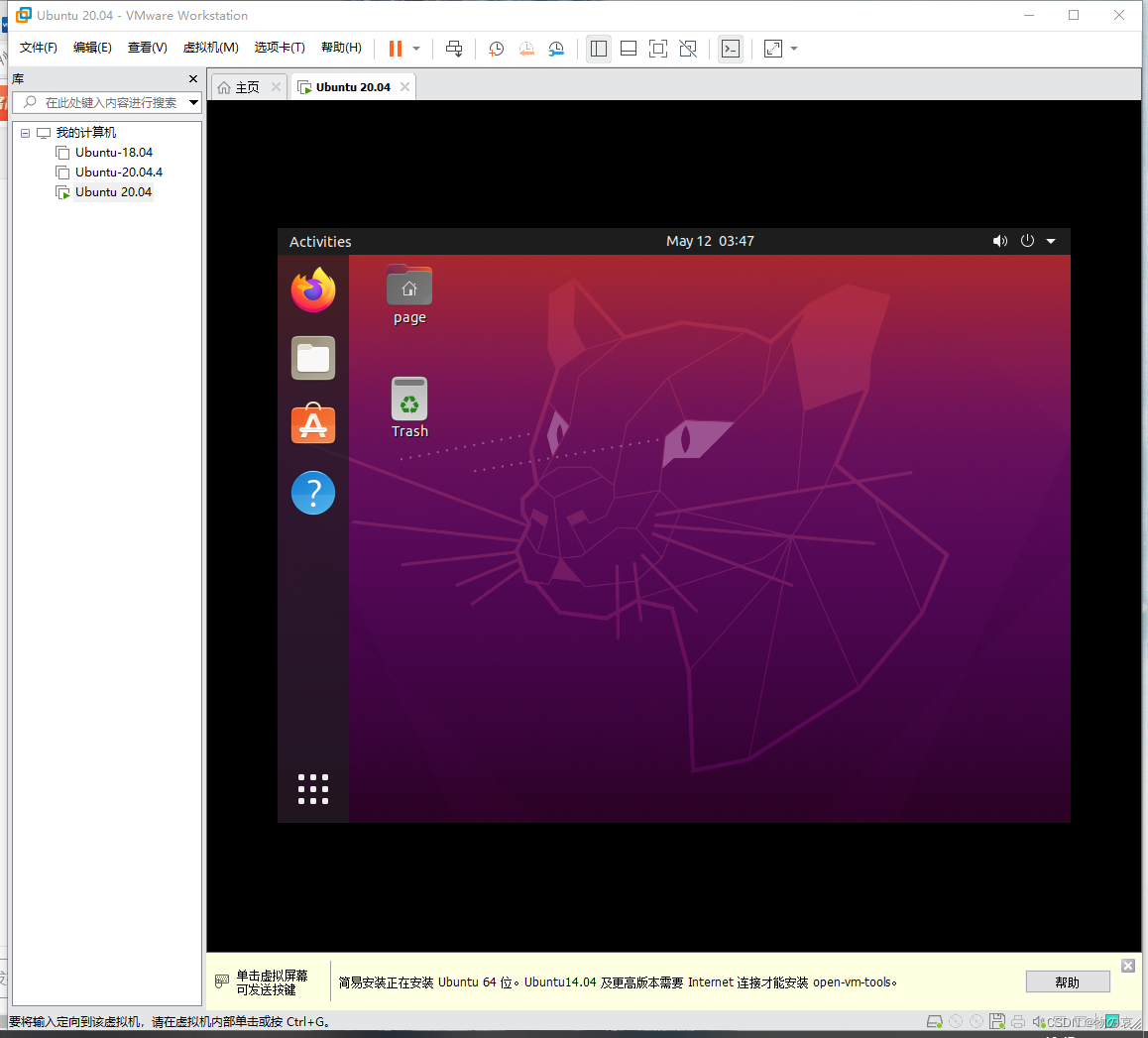This screenshot has width=1148, height=1038.
Task: Click the Ubuntu power icon
Action: pyautogui.click(x=1027, y=241)
